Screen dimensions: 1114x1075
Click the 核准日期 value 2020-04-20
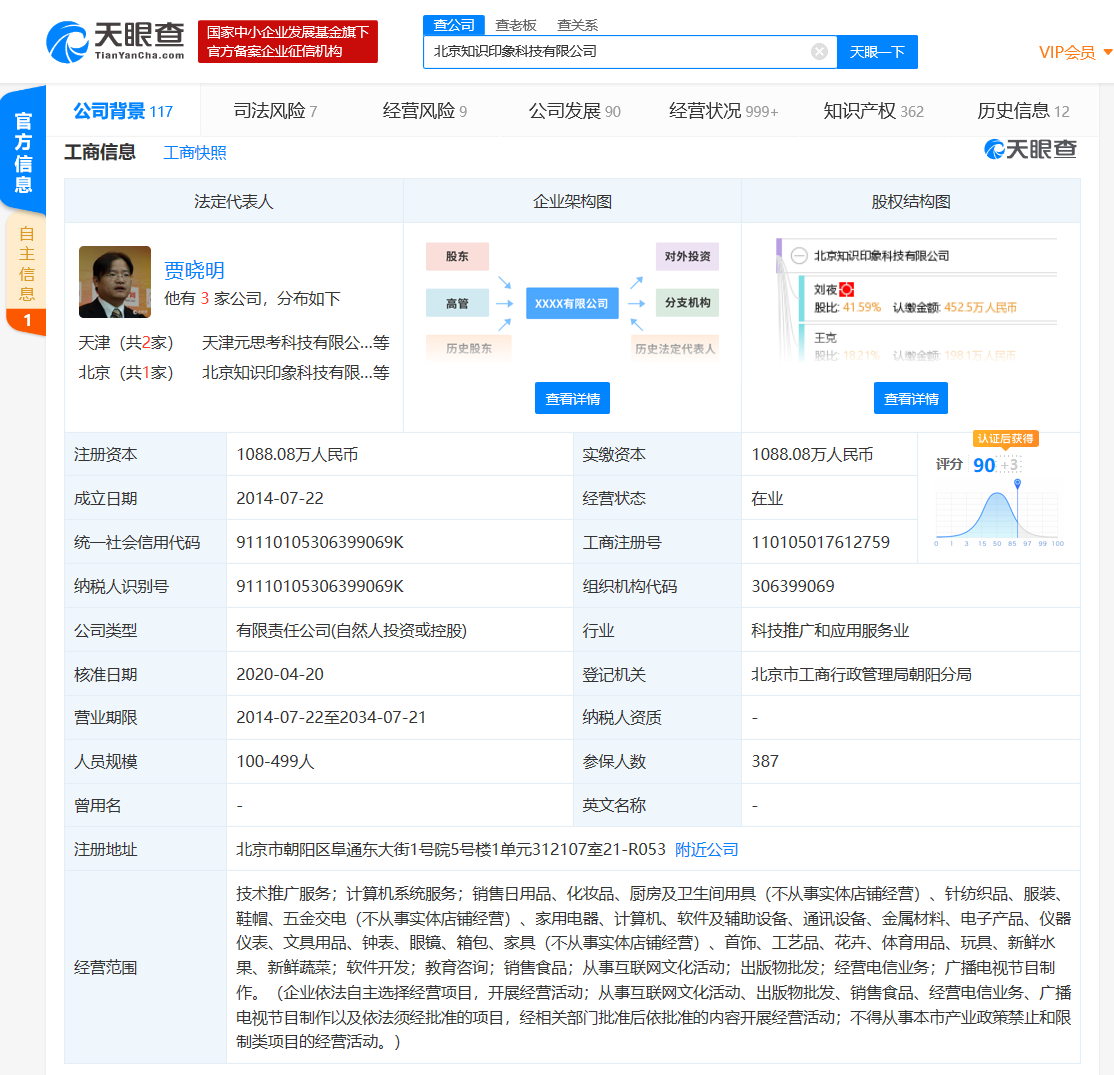pos(280,675)
